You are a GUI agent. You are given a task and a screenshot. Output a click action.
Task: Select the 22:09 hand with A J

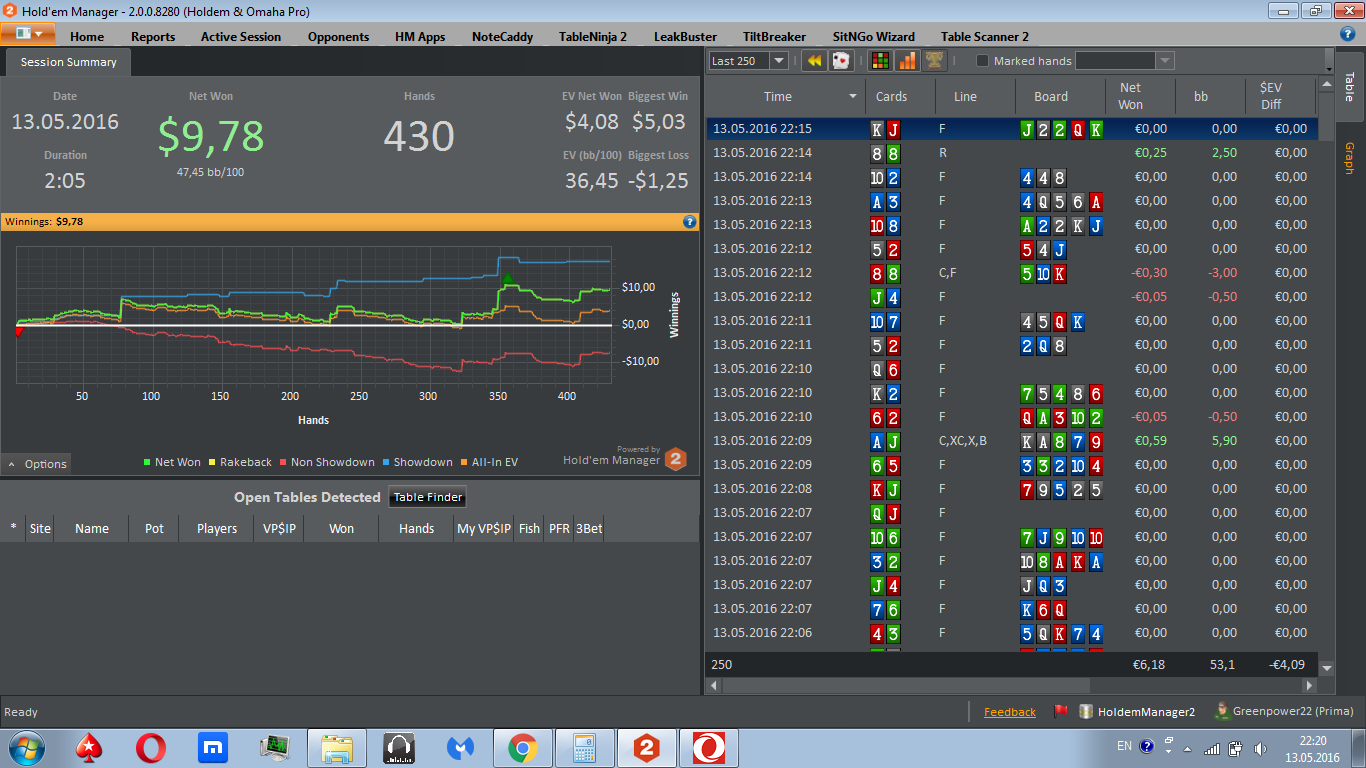tap(1012, 441)
